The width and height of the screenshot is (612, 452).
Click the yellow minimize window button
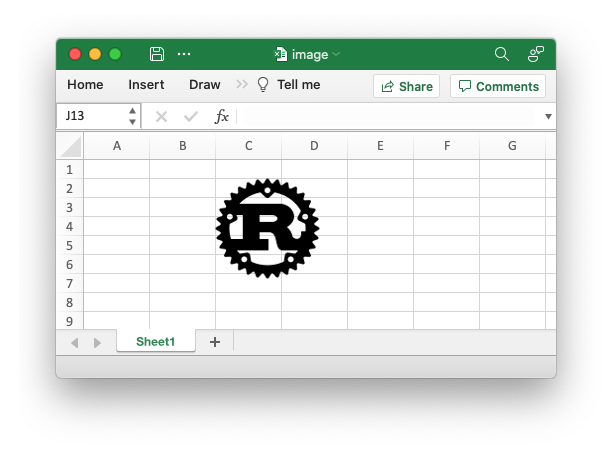pyautogui.click(x=95, y=54)
